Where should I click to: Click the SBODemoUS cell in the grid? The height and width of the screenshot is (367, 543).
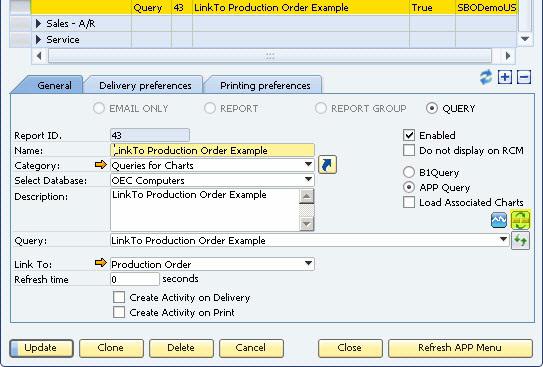click(486, 7)
